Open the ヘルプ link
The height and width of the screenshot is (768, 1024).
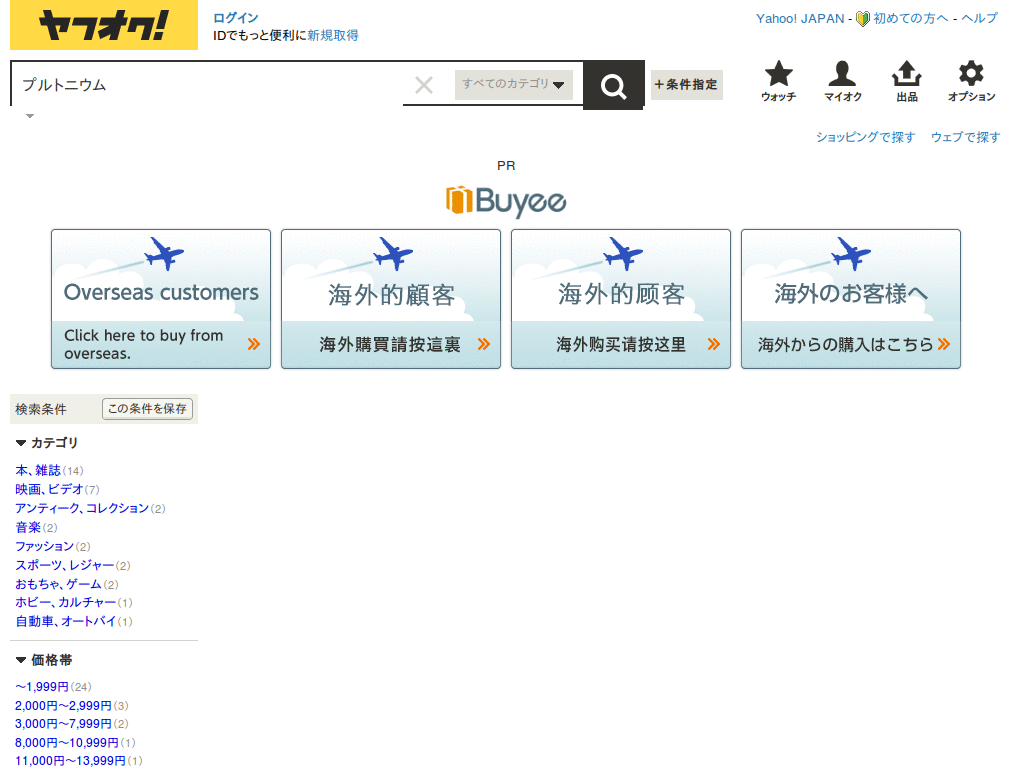979,19
